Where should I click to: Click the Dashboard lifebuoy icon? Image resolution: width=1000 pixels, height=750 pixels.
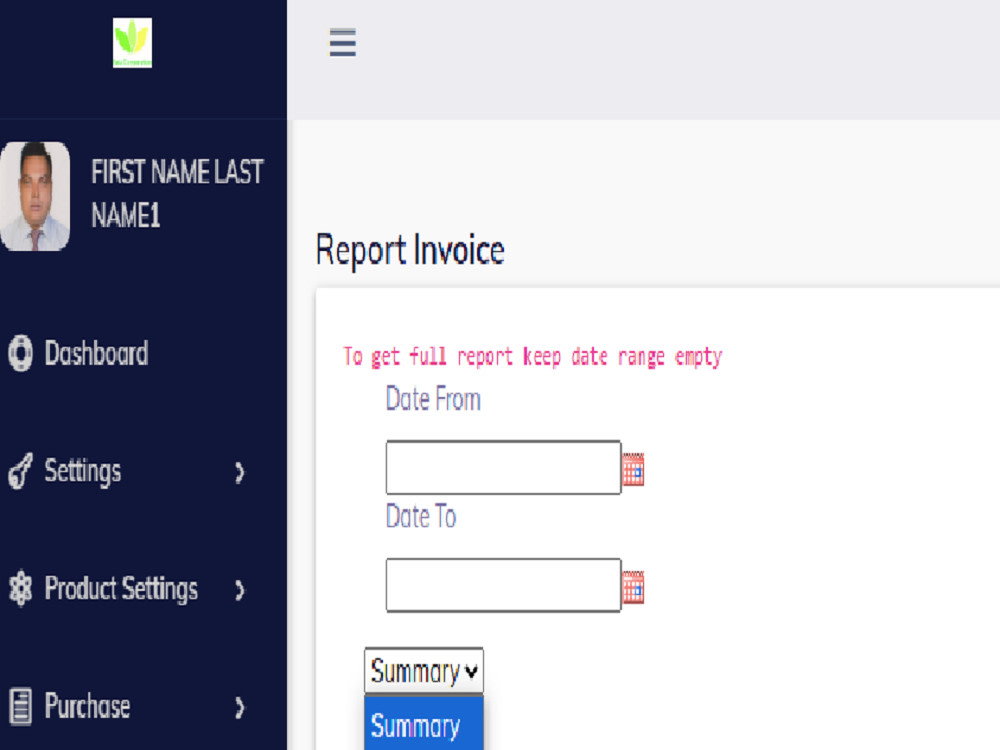pyautogui.click(x=20, y=353)
